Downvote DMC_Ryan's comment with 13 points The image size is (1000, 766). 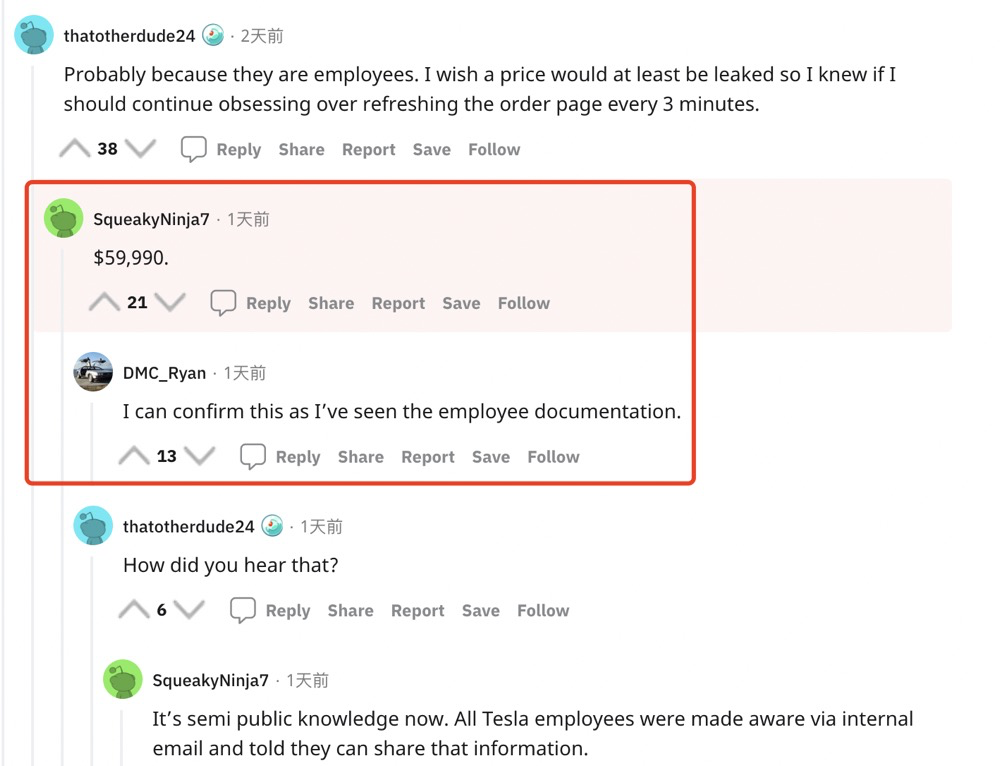(200, 457)
